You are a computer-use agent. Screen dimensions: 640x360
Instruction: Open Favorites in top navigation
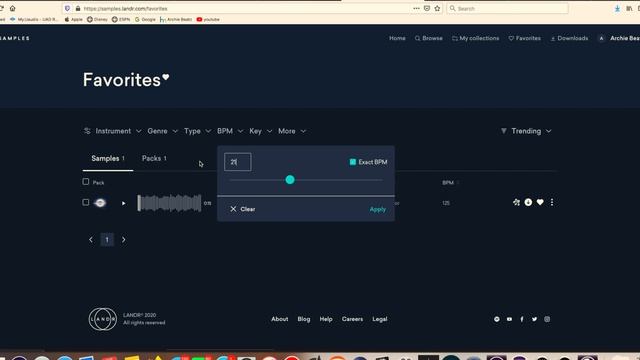pos(524,38)
